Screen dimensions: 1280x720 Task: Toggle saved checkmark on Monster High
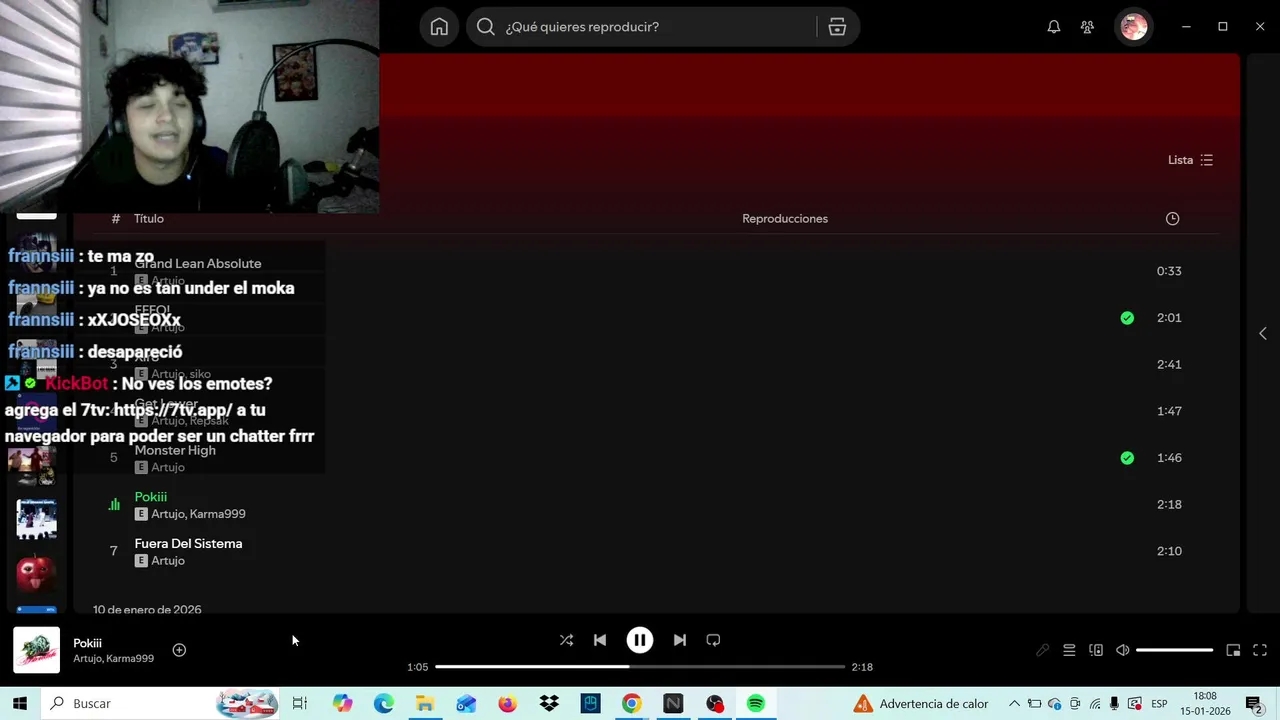1127,458
